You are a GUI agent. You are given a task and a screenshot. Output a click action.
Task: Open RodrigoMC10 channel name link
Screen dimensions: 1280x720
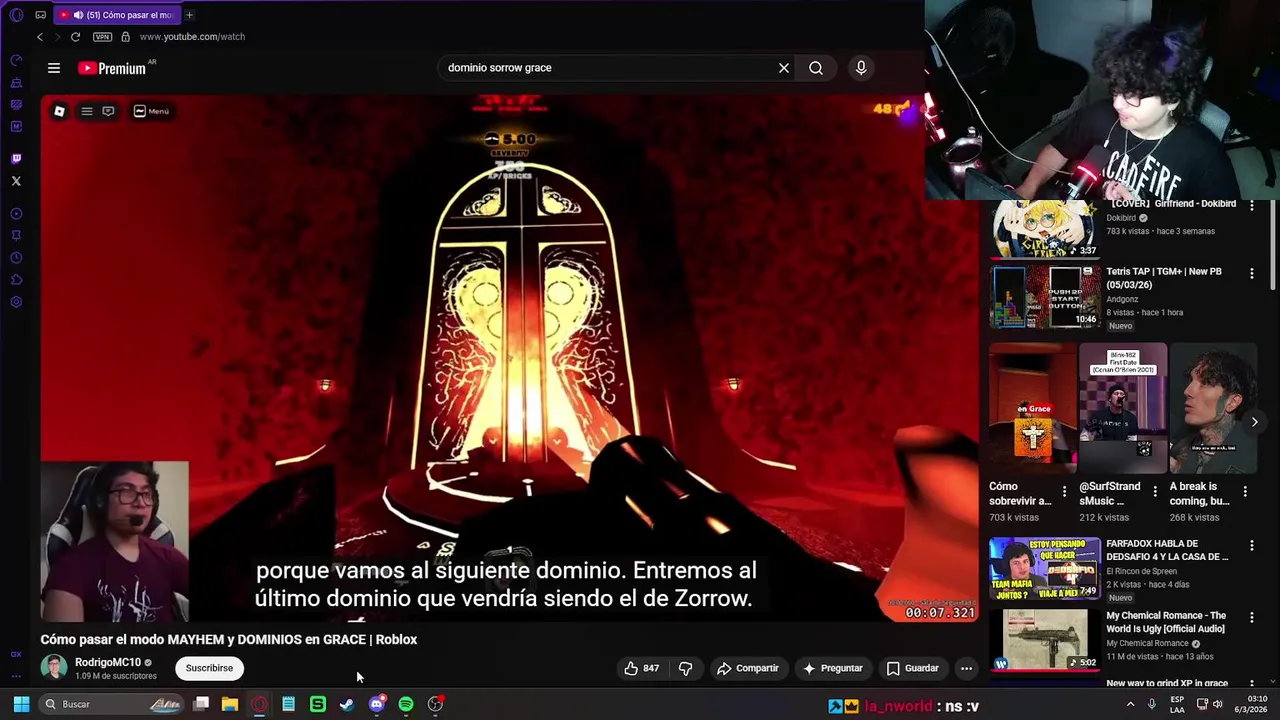pyautogui.click(x=107, y=662)
